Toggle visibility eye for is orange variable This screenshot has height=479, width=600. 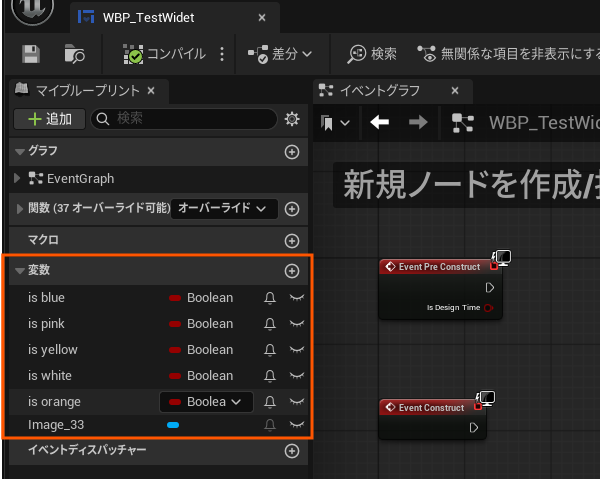pyautogui.click(x=296, y=402)
